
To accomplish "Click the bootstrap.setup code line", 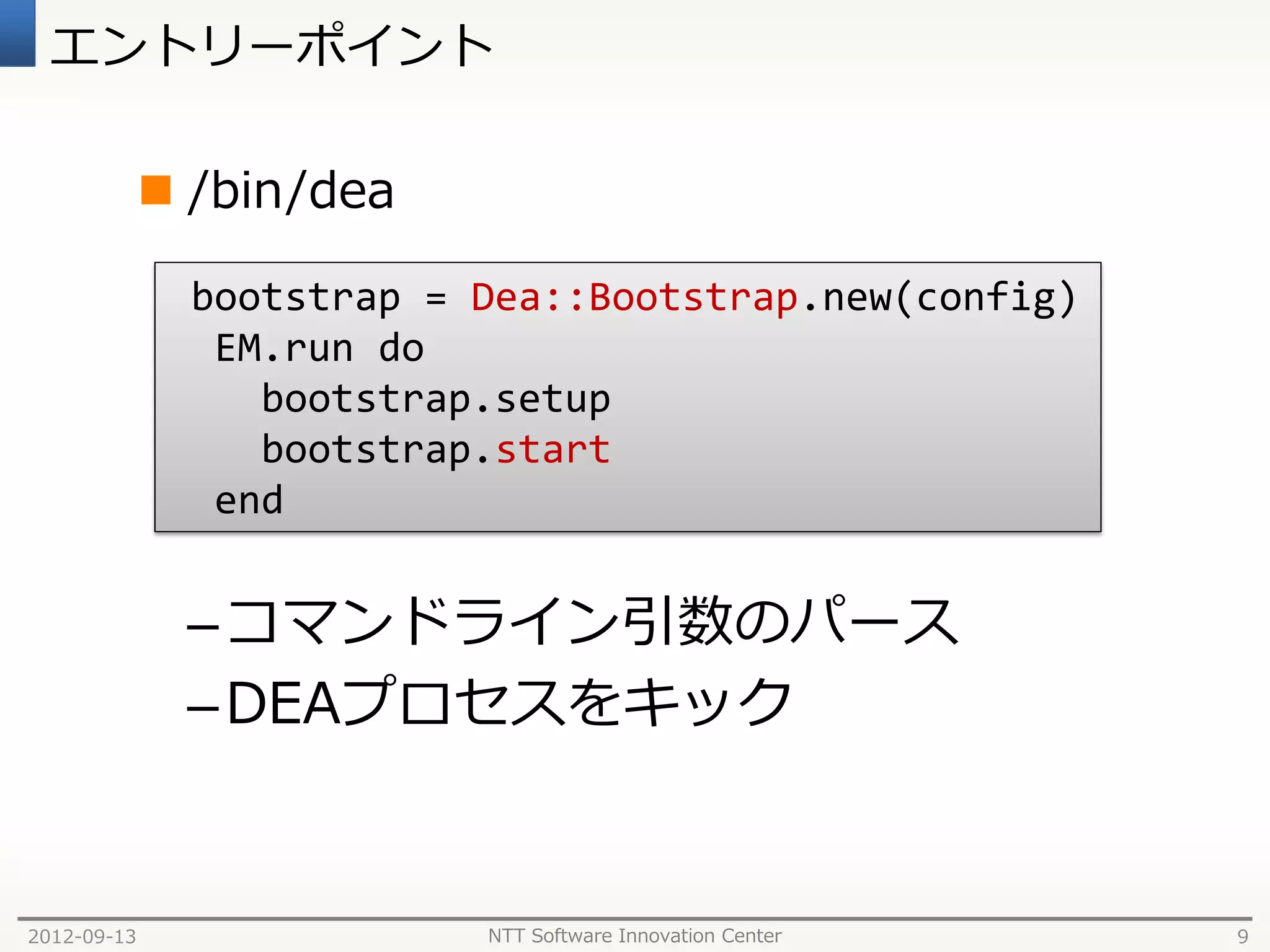I will (x=436, y=399).
